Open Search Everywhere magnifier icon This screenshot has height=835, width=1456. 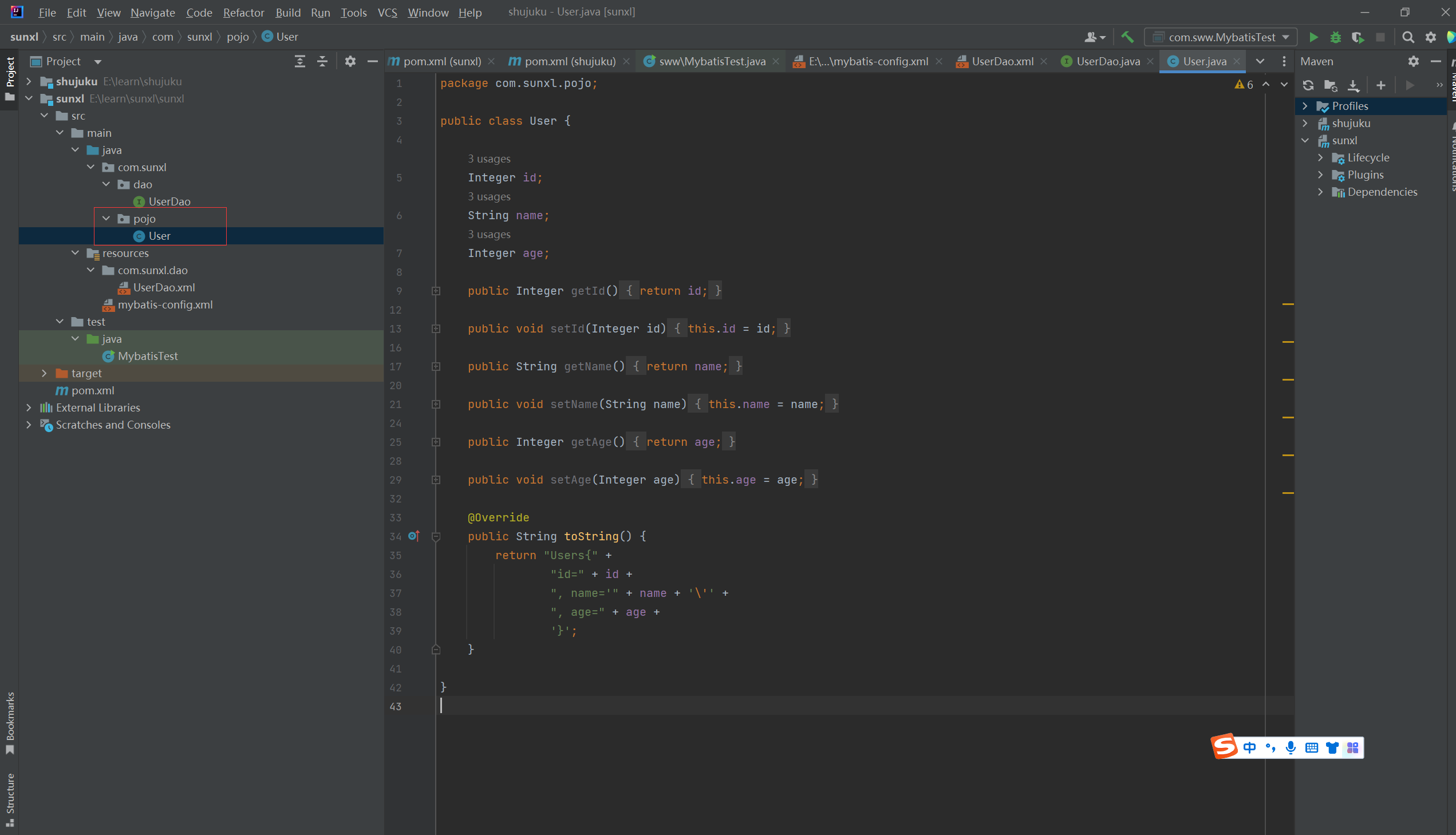(x=1408, y=37)
